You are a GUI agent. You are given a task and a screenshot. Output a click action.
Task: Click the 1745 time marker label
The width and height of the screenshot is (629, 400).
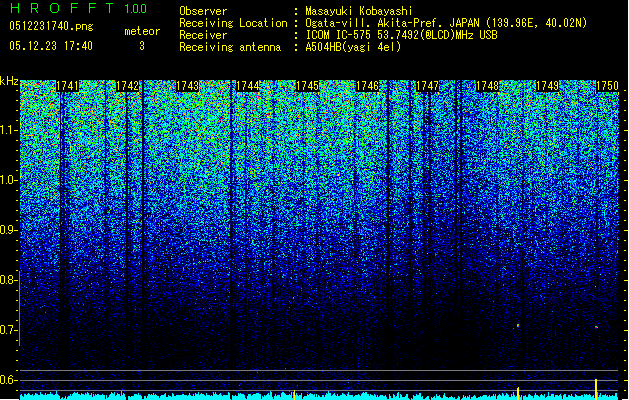tap(307, 86)
